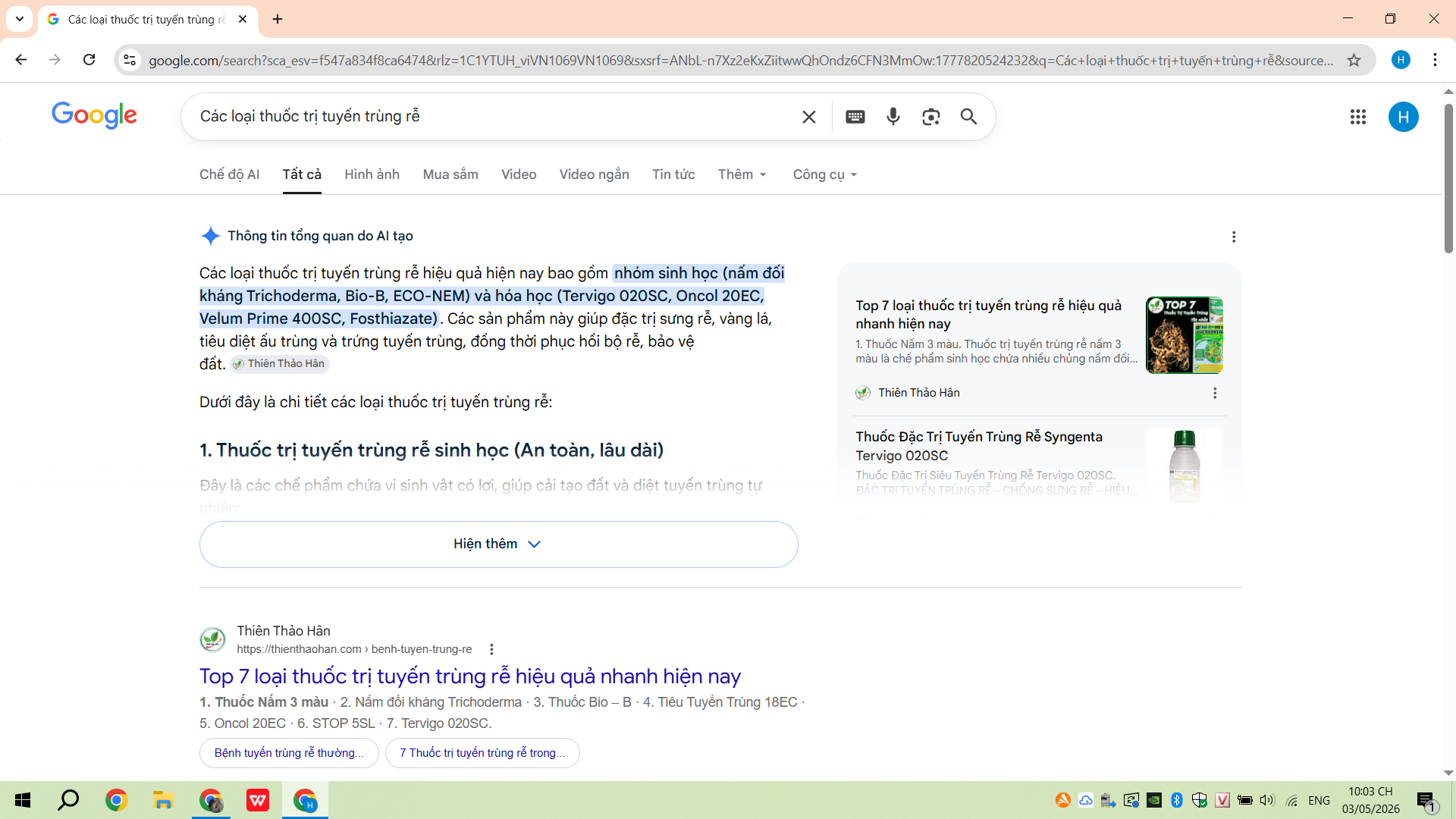Open Google Lens image search
The width and height of the screenshot is (1456, 819).
(x=931, y=117)
